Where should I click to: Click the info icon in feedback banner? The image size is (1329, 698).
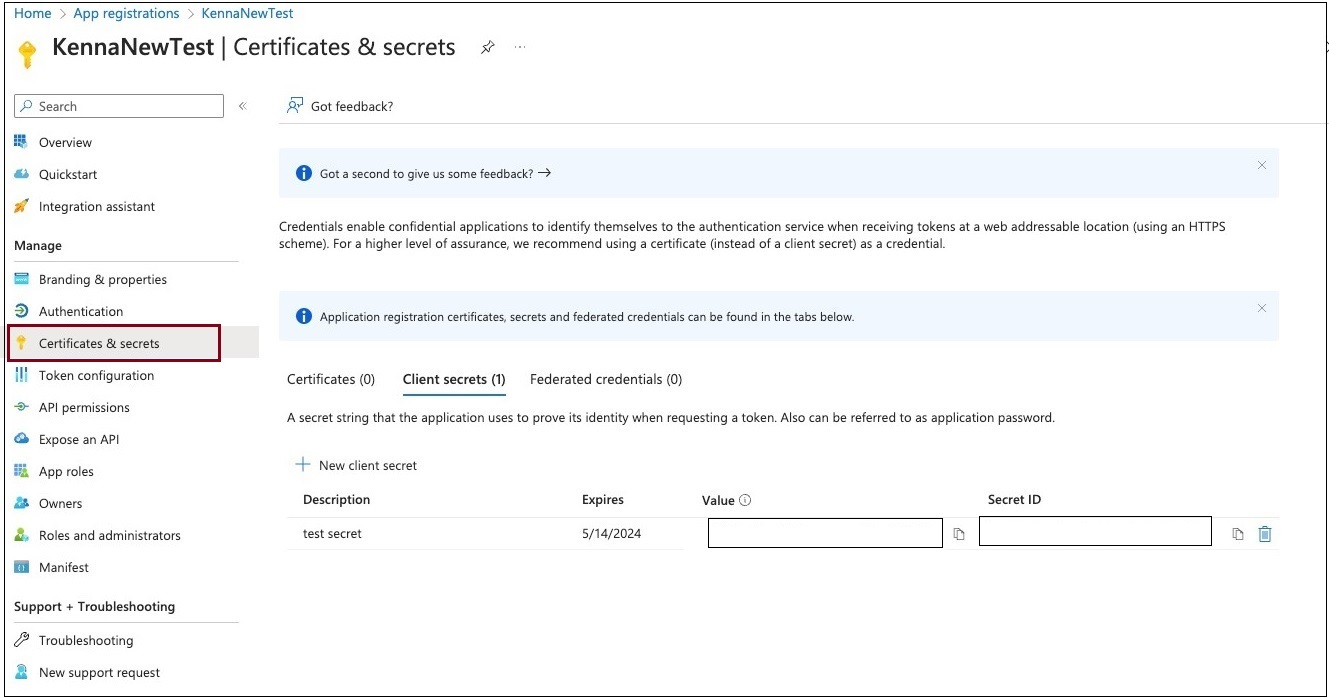[304, 173]
